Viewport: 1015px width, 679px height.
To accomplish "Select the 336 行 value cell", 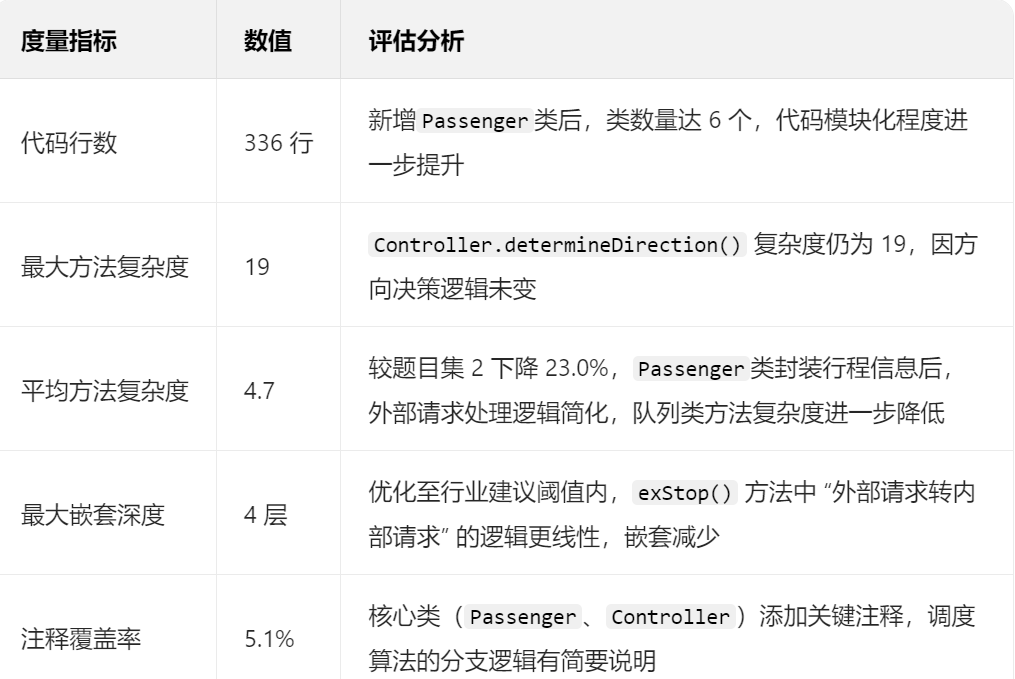I will pos(278,142).
